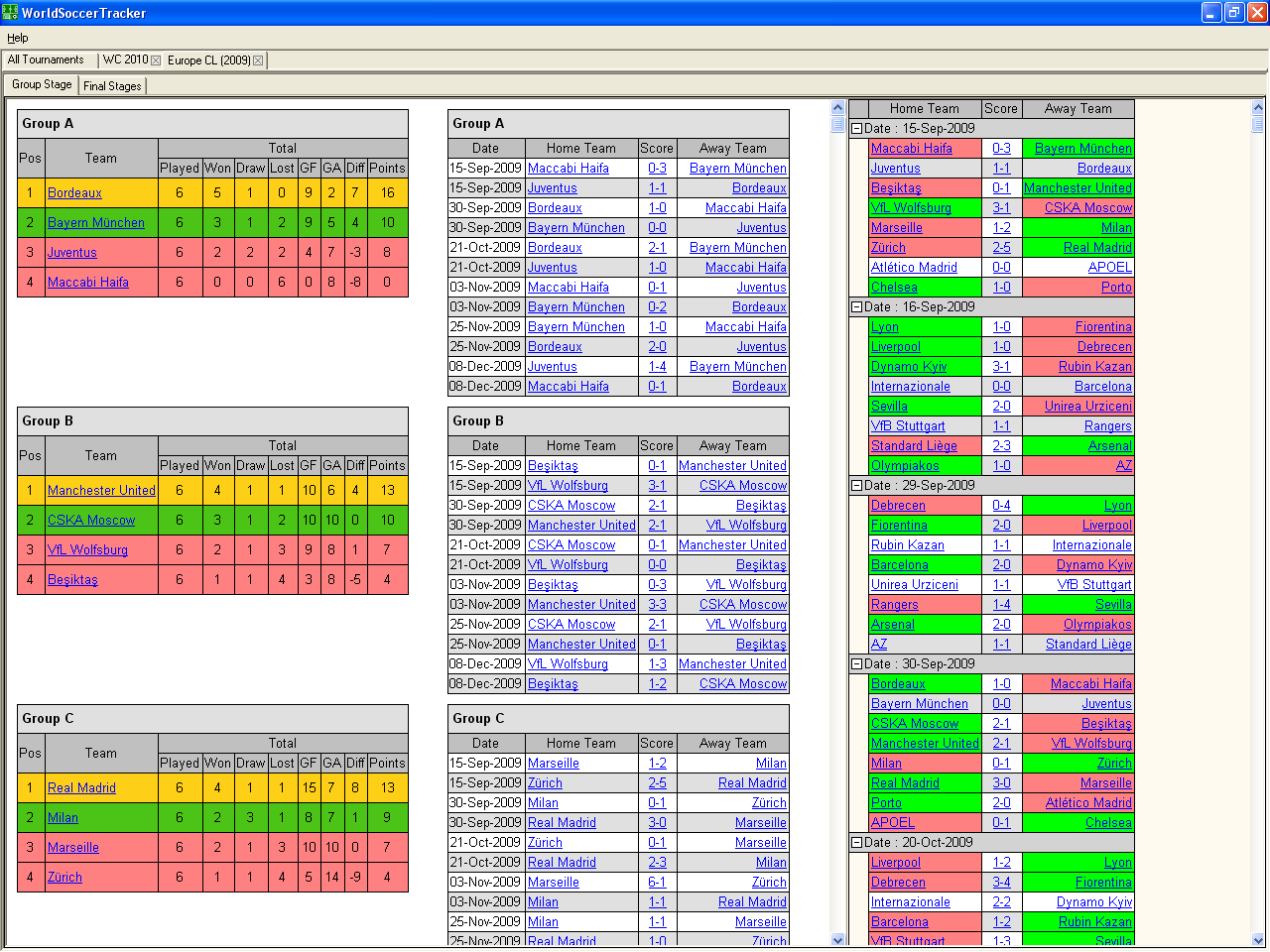
Task: Open the 3-3 score of Manchester United vs CSKA Moscow
Action: coord(657,605)
